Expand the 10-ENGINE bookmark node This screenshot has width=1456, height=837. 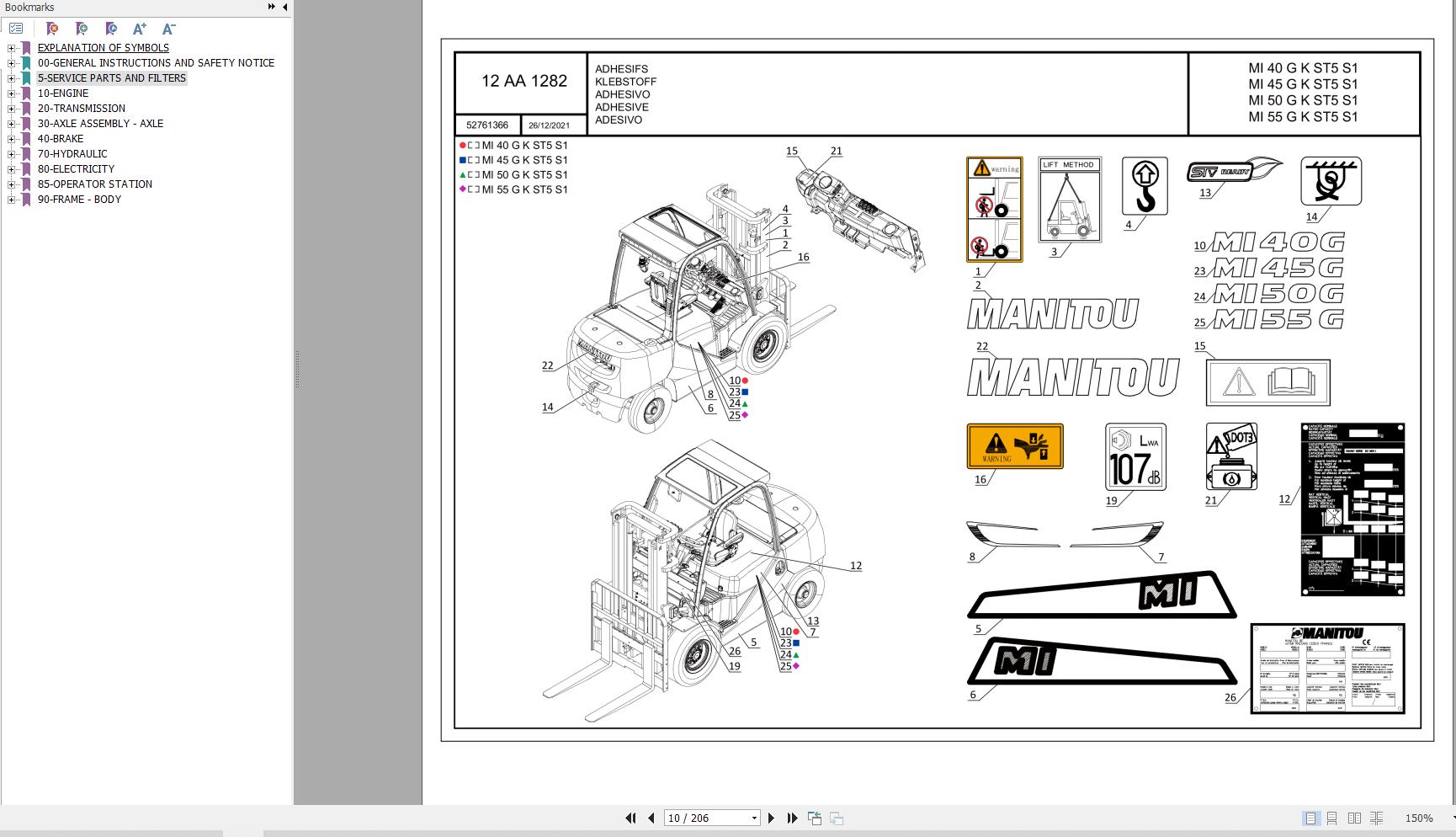[12, 93]
